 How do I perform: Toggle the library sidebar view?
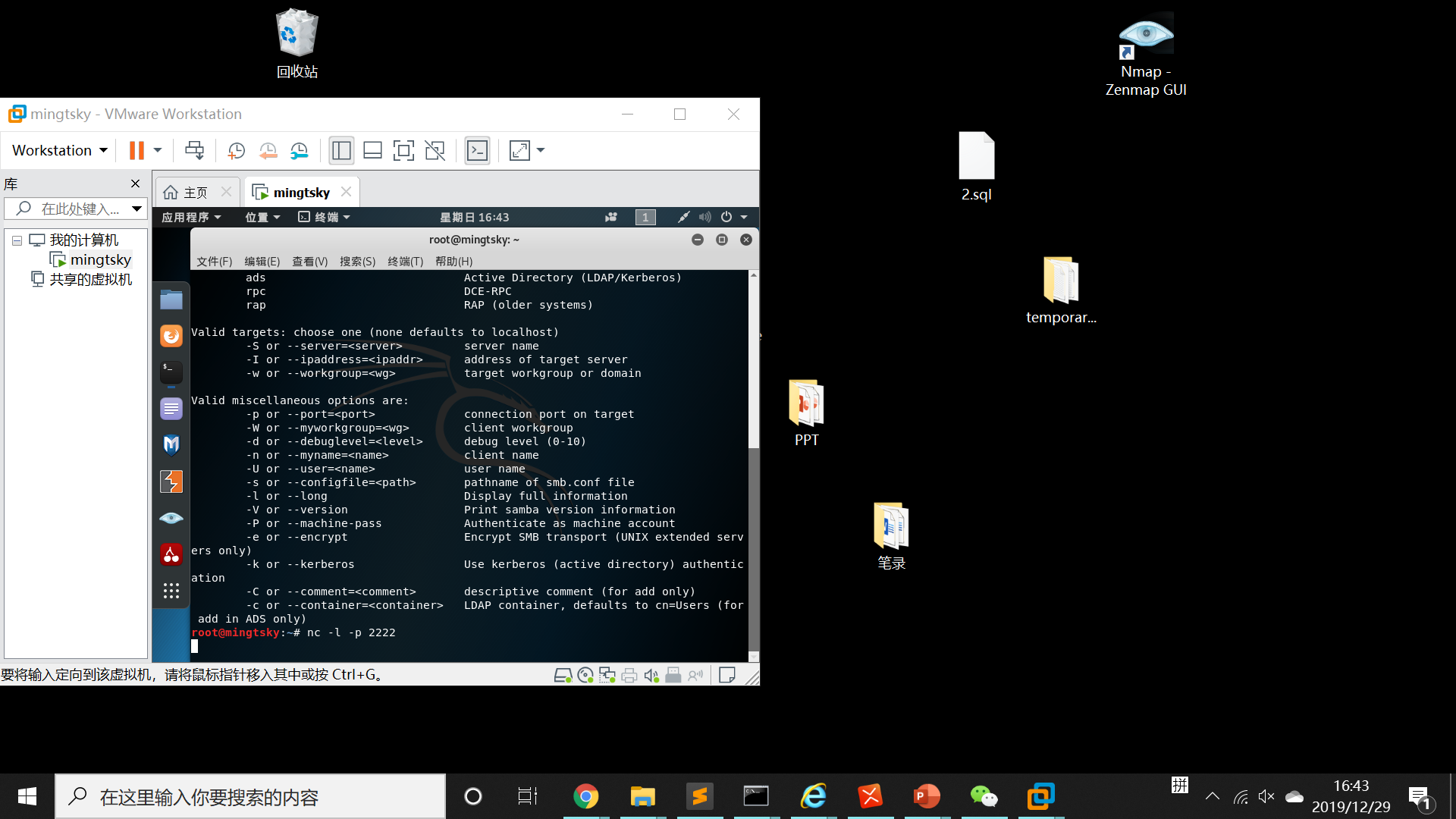341,150
